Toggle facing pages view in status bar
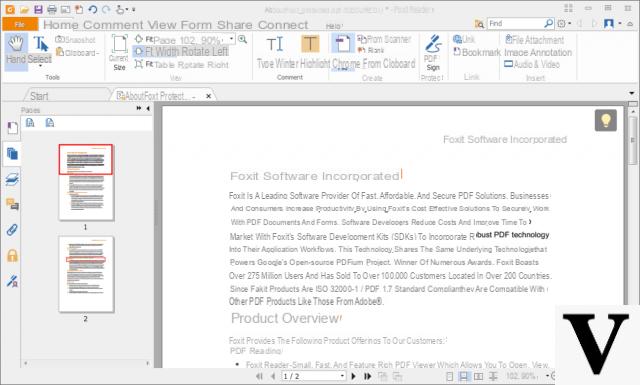Image resolution: width=640 pixels, height=385 pixels. pos(478,376)
